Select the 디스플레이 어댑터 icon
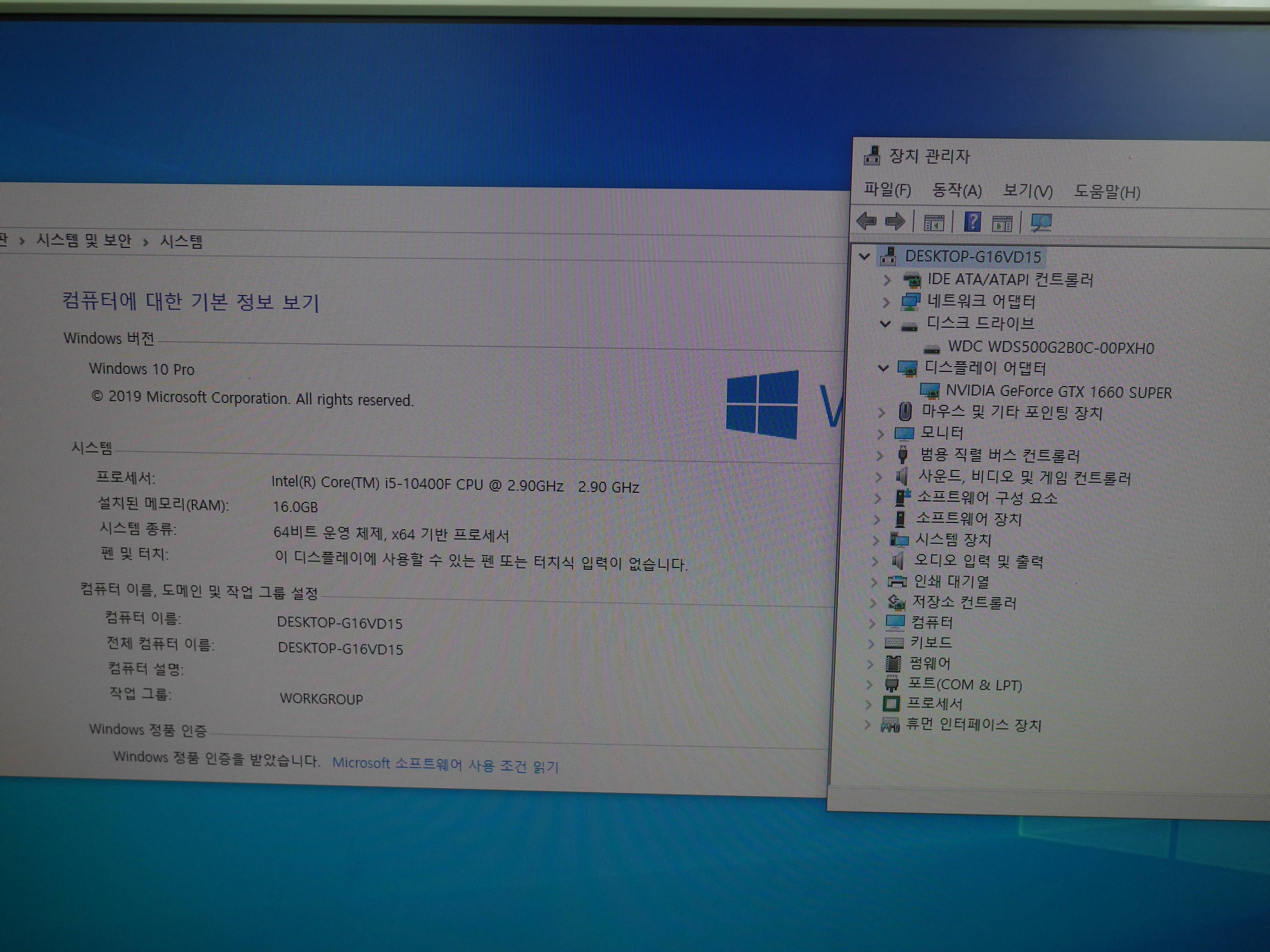Image resolution: width=1270 pixels, height=952 pixels. coord(907,369)
